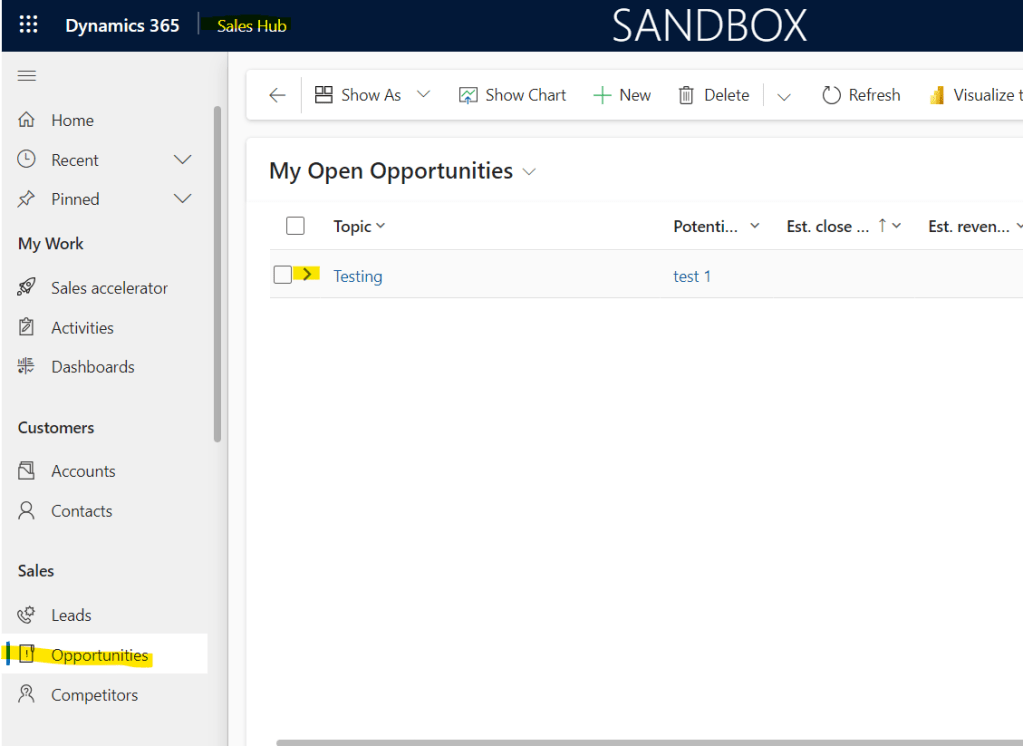
Task: Open the Delete split-button dropdown arrow
Action: [x=784, y=96]
